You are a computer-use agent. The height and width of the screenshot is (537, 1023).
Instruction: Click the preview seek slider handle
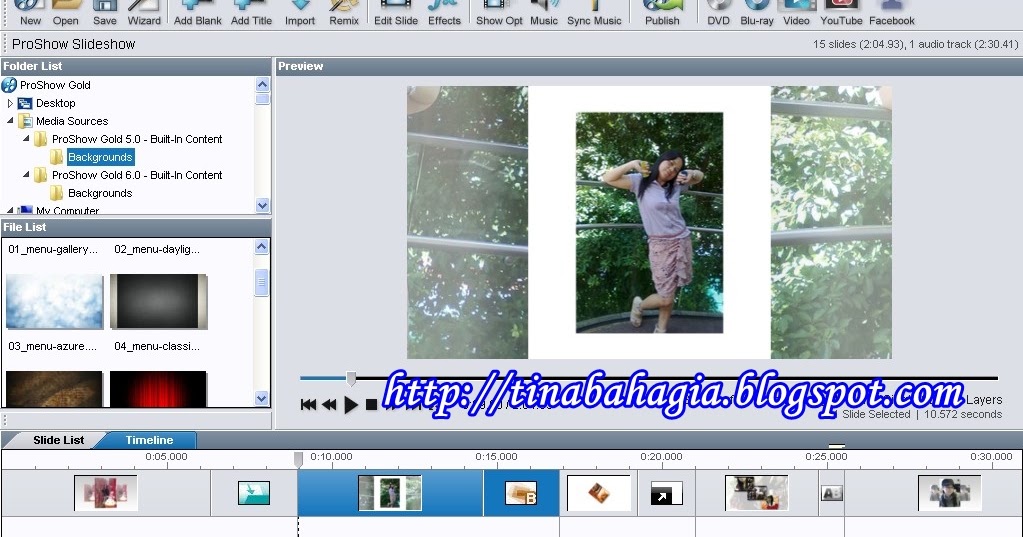coord(351,378)
